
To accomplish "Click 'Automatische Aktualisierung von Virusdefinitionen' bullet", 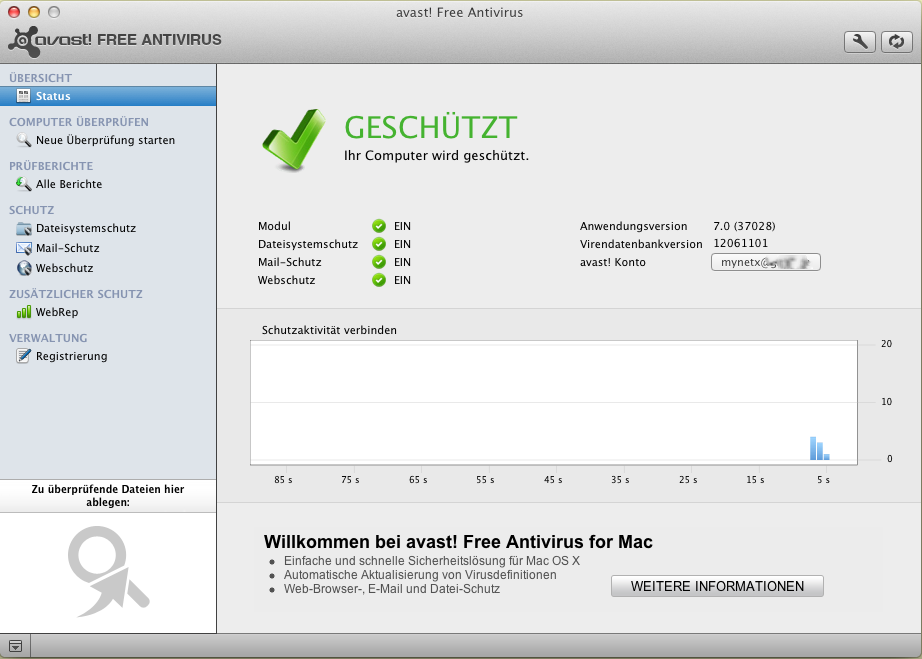I will pyautogui.click(x=420, y=575).
